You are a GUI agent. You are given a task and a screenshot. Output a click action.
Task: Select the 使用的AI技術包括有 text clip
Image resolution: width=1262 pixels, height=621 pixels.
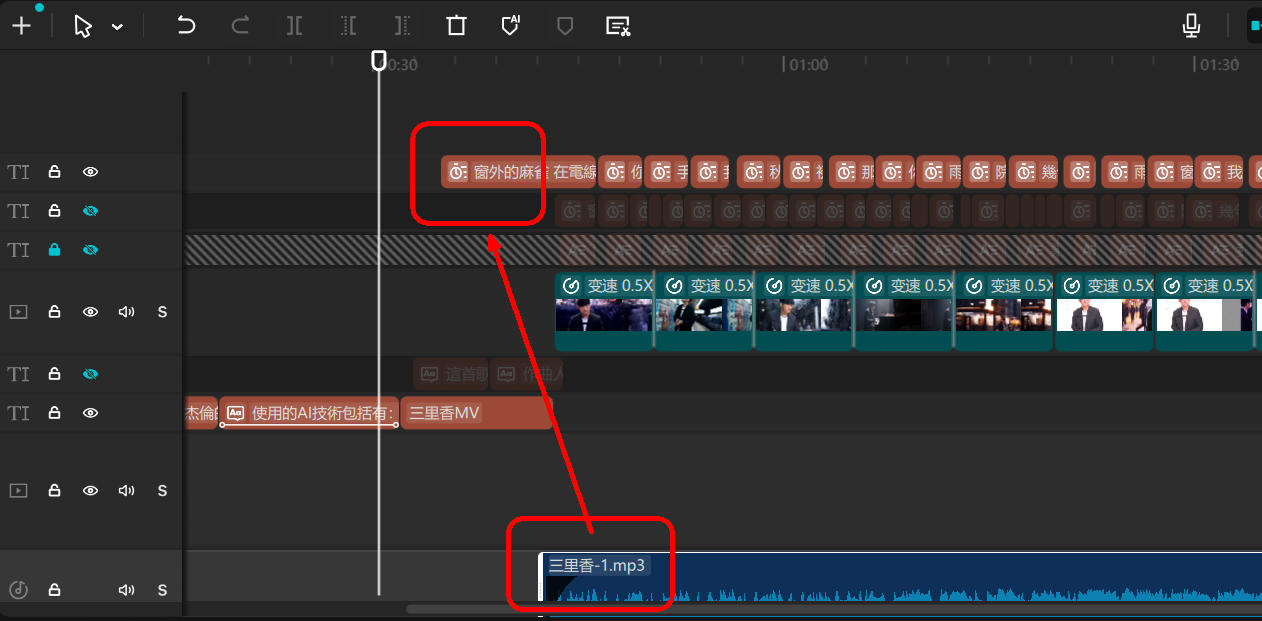pyautogui.click(x=310, y=413)
